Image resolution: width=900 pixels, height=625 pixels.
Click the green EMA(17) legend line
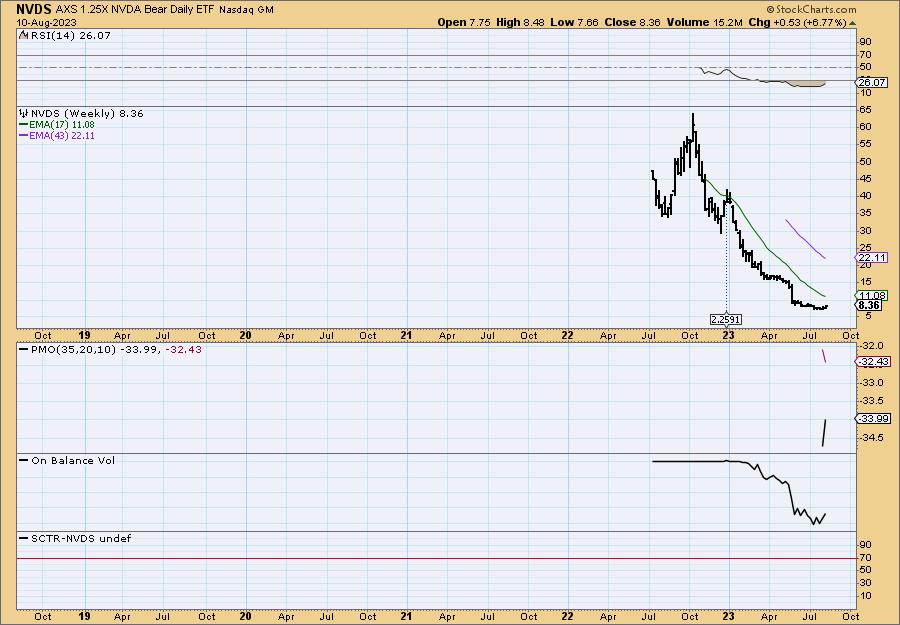24,125
